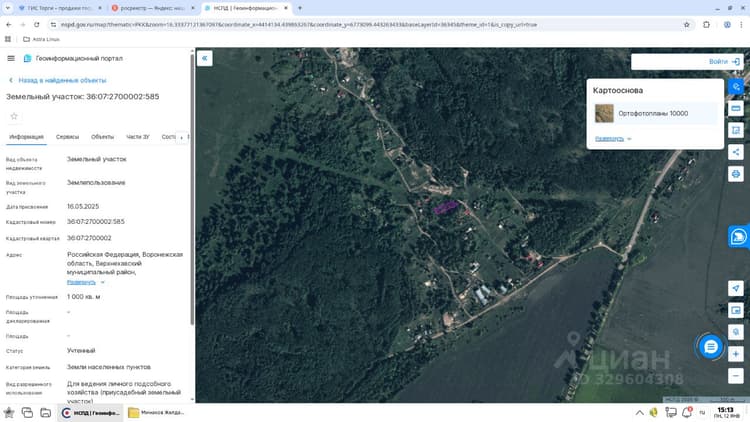The image size is (750, 422).
Task: Open browser extensions puzzle icon
Action: point(706,24)
